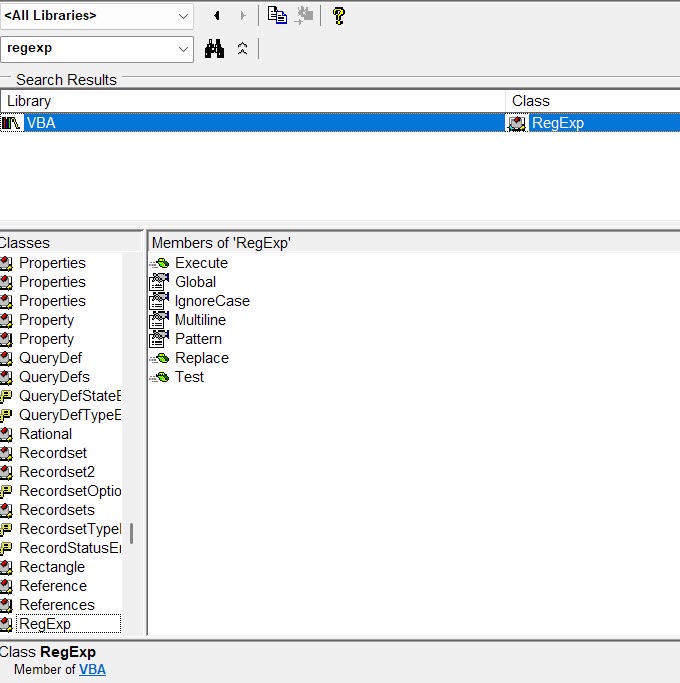Open the All Libraries dropdown
Image resolution: width=680 pixels, height=683 pixels.
[x=183, y=16]
